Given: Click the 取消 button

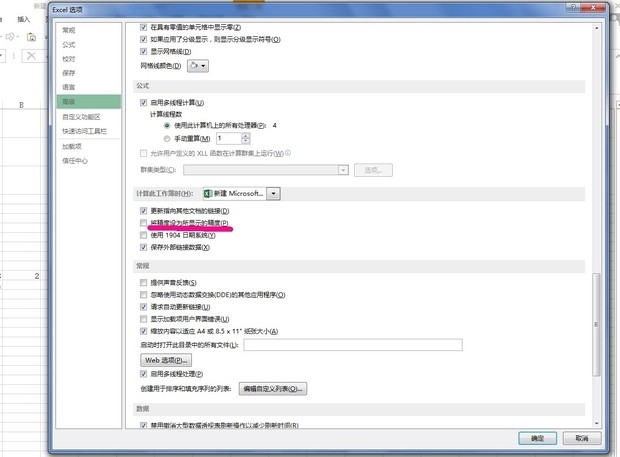Looking at the screenshot, I should [582, 438].
